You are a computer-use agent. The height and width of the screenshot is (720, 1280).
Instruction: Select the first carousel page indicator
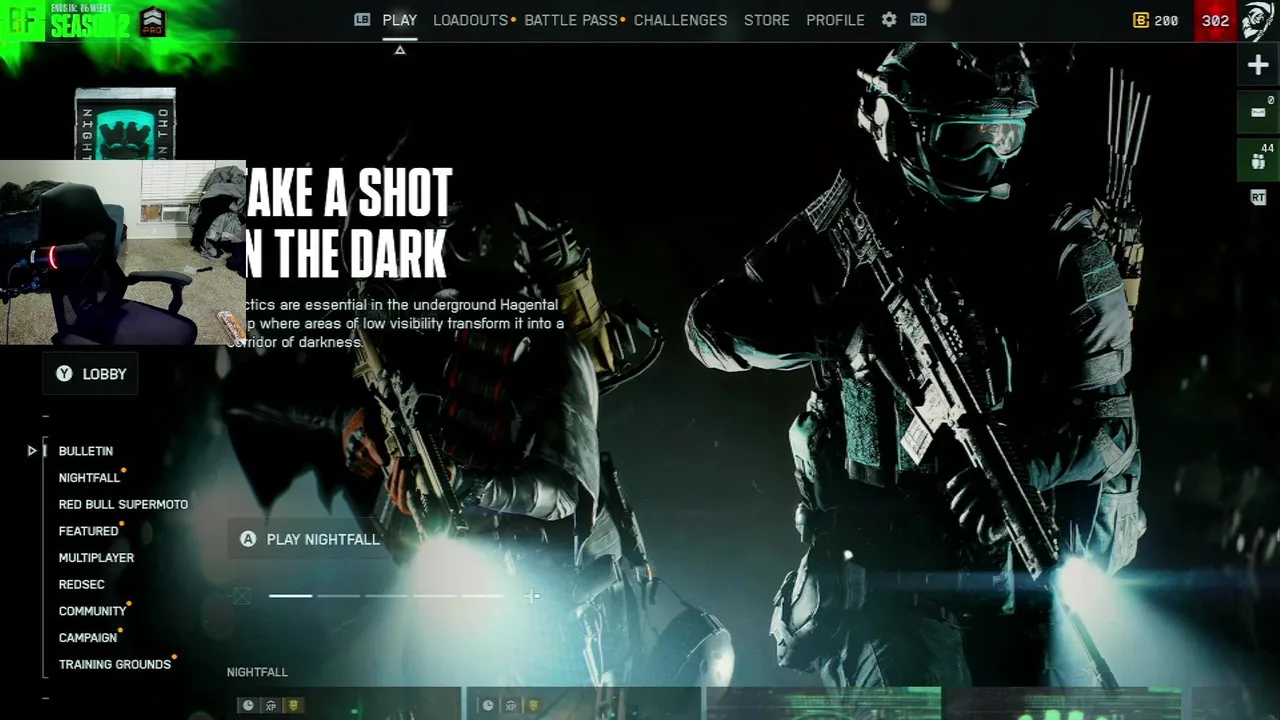pos(291,596)
